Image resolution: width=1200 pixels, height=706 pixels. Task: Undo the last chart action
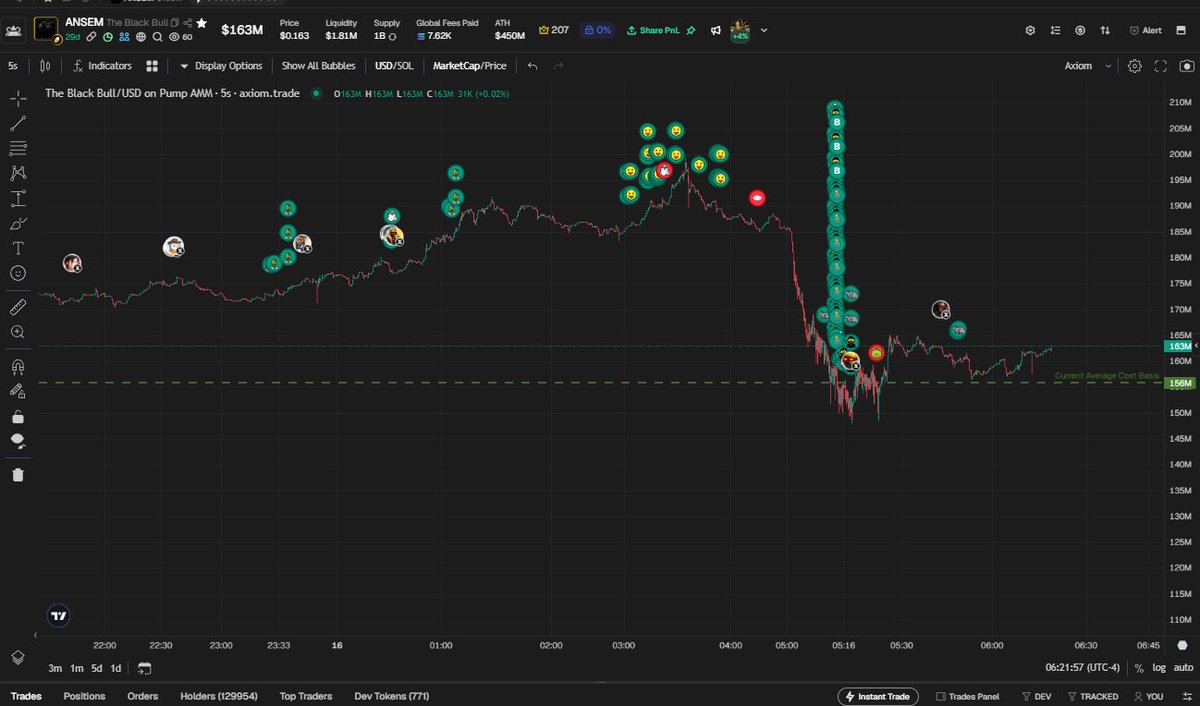click(532, 66)
